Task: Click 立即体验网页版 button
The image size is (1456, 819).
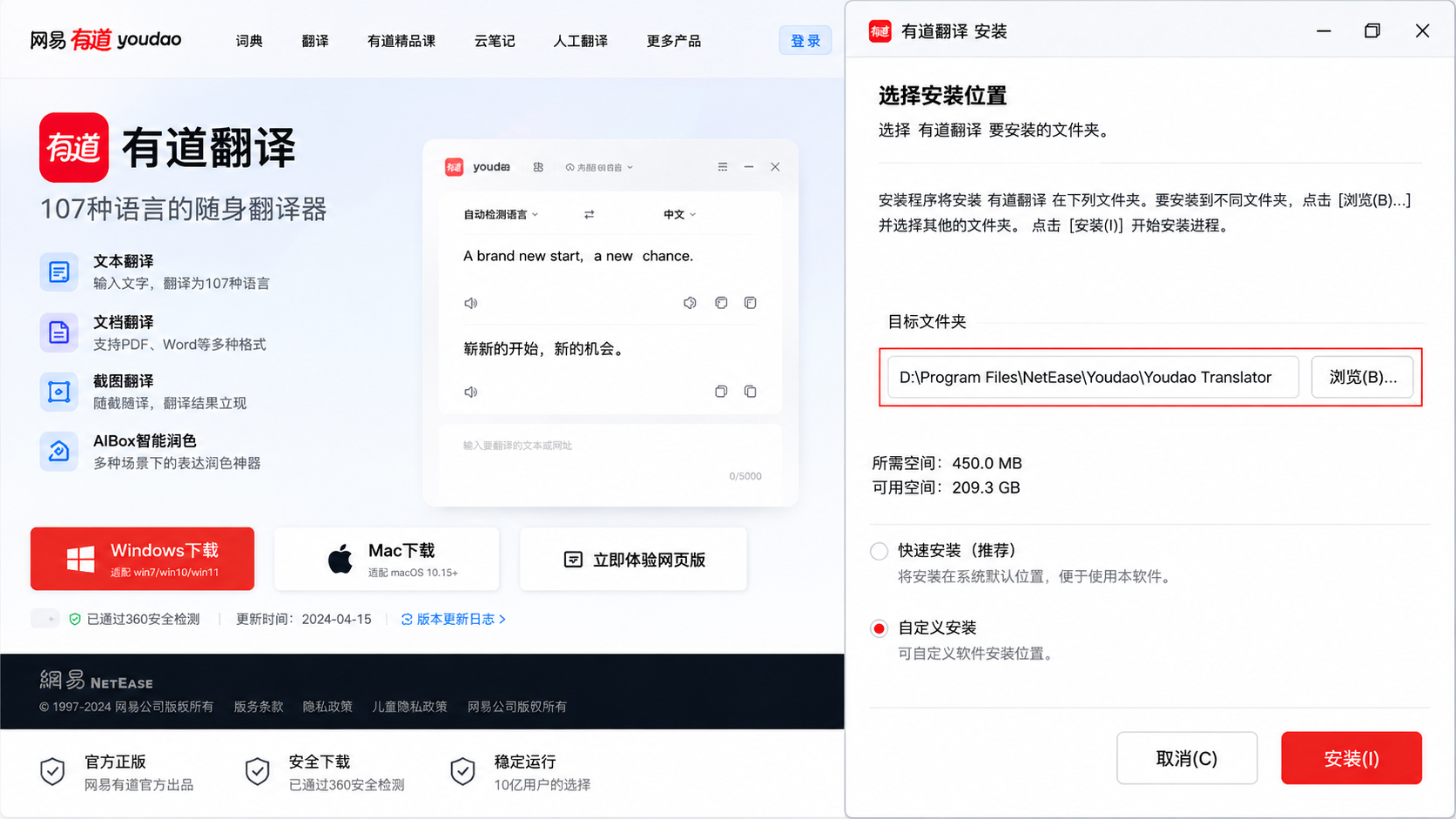Action: tap(633, 559)
